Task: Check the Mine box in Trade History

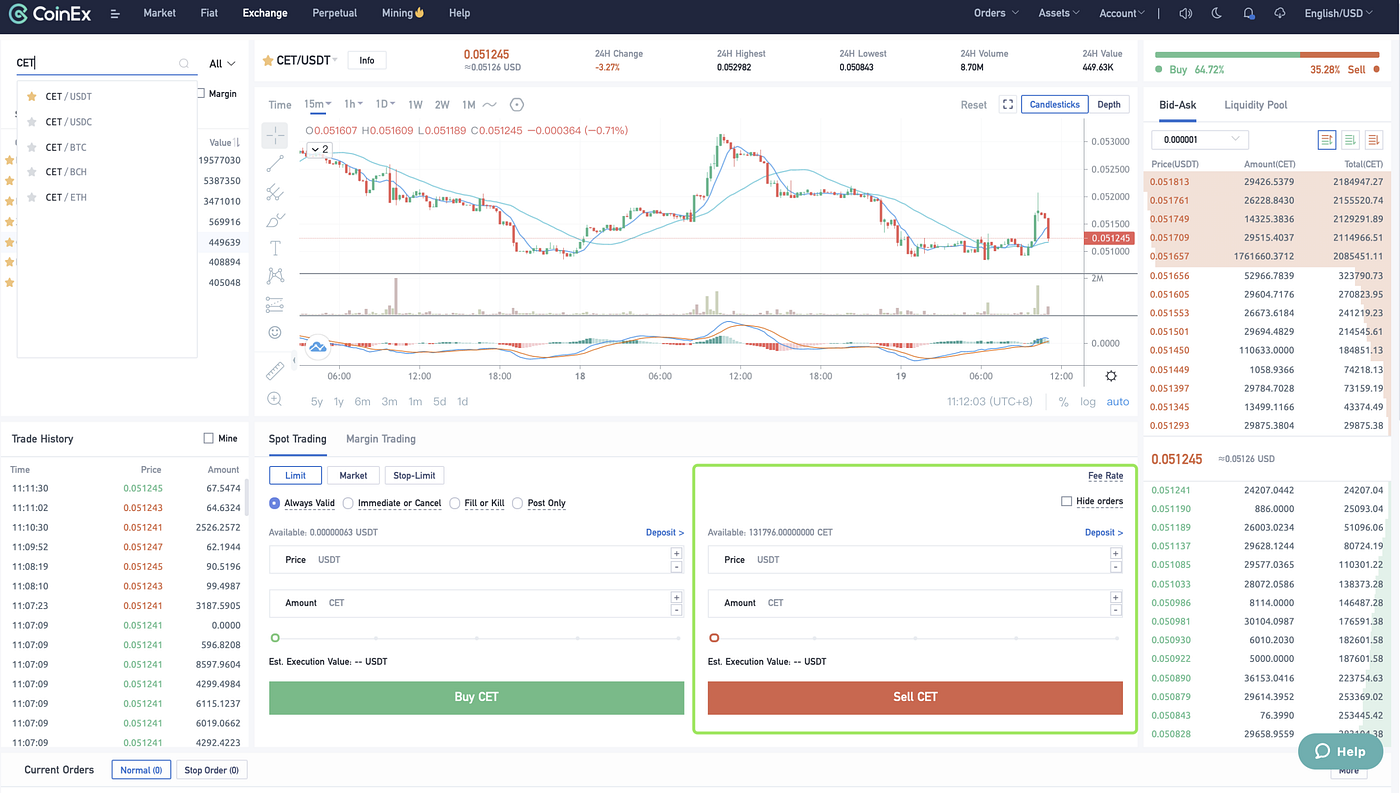Action: click(x=208, y=438)
